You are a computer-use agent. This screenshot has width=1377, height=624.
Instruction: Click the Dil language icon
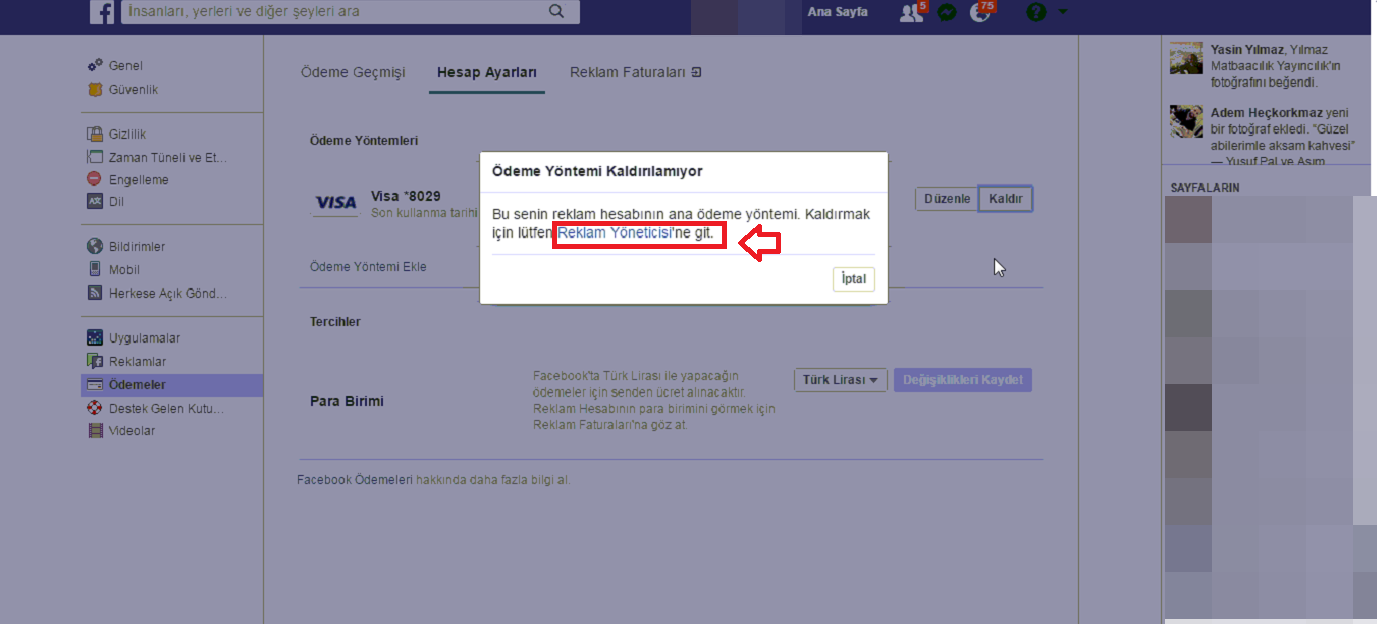[x=95, y=201]
